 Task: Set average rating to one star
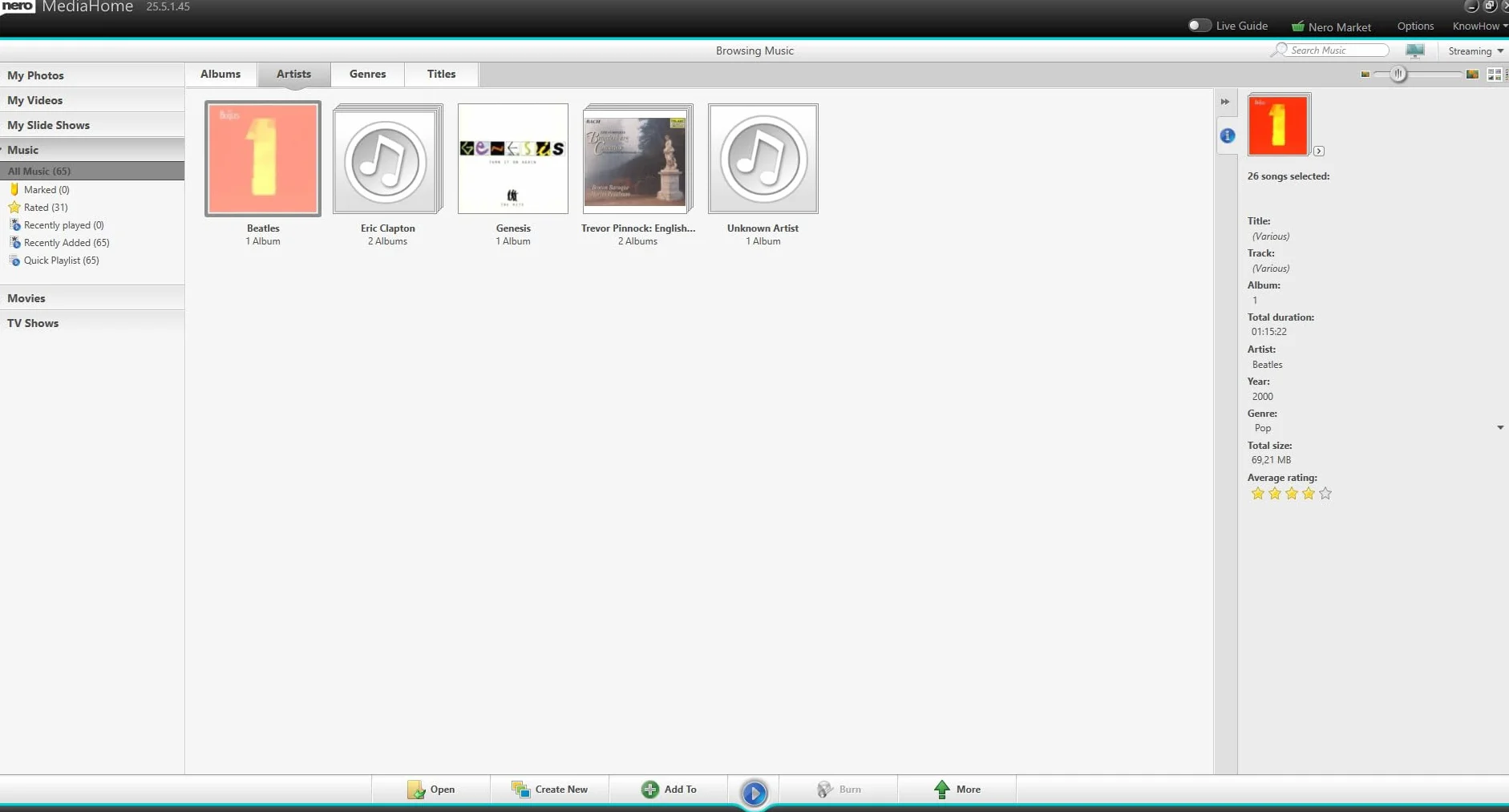coord(1257,494)
